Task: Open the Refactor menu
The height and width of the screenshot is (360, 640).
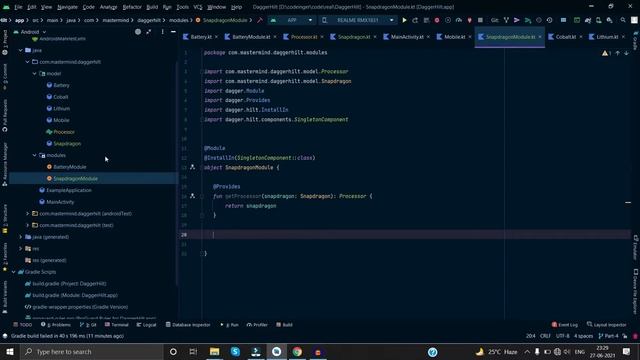Action: coord(132,7)
